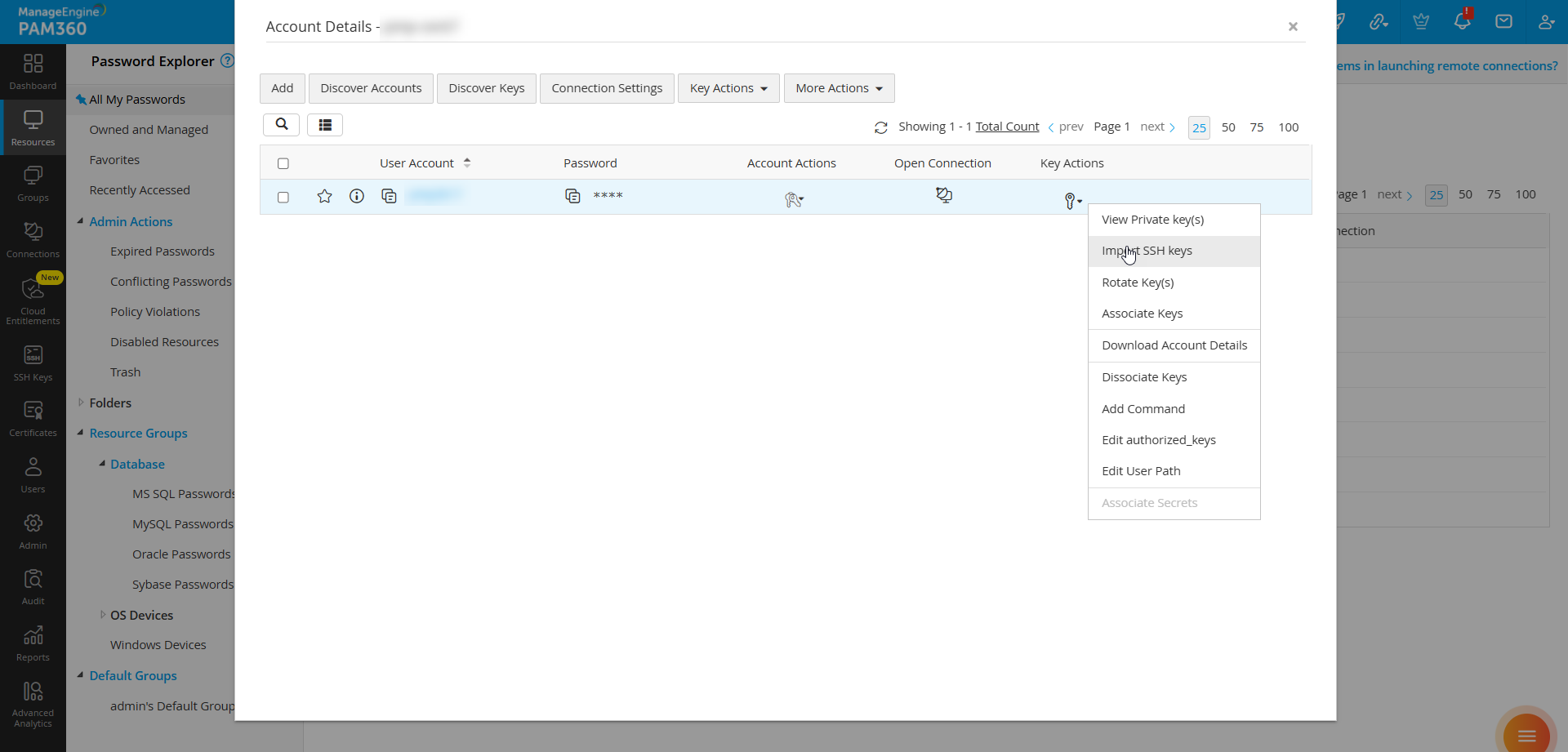
Task: Expand the OS Devices group
Action: [x=103, y=615]
